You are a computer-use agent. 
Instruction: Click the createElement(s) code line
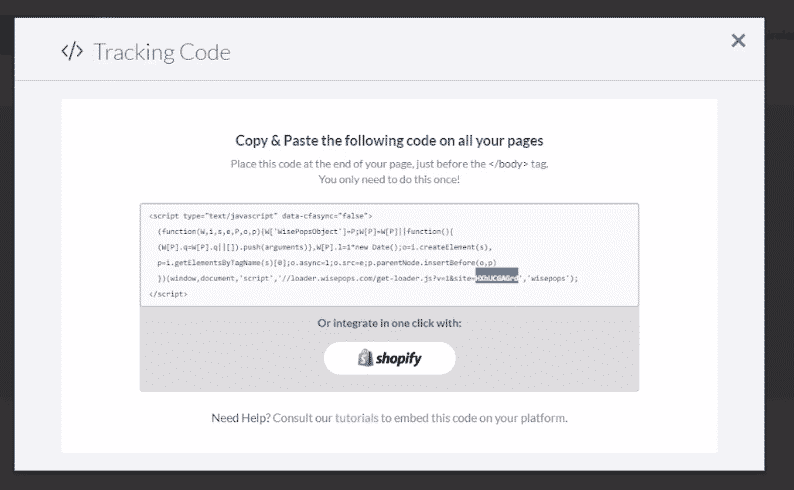click(x=325, y=248)
